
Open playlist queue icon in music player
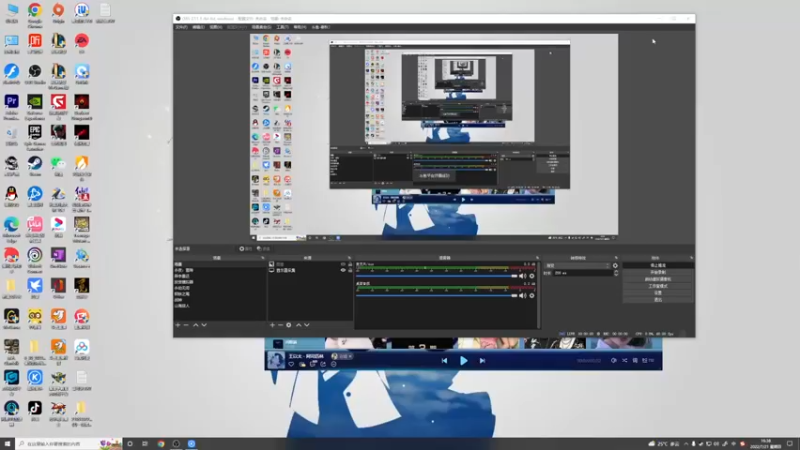[x=648, y=360]
